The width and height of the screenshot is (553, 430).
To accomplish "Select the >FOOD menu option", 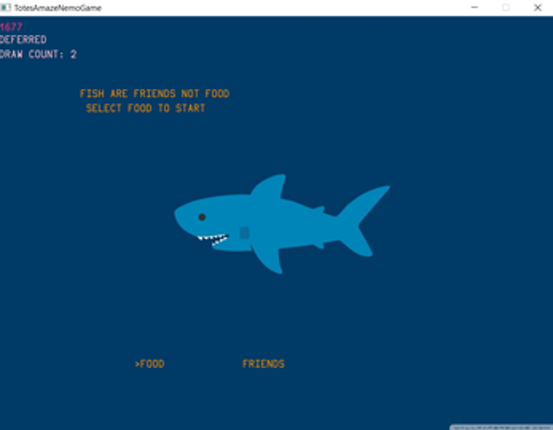I will tap(150, 364).
